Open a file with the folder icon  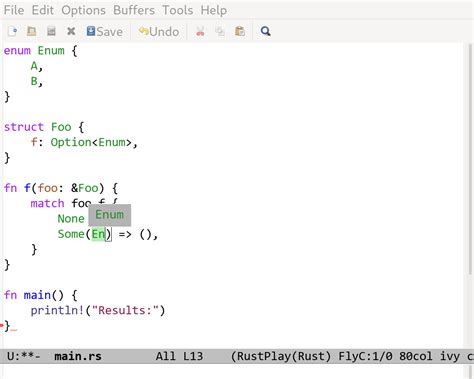point(32,31)
